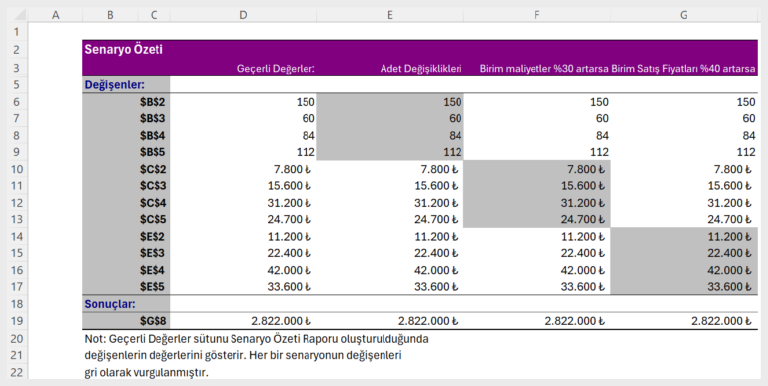Select column E header
This screenshot has height=386, width=768.
390,15
